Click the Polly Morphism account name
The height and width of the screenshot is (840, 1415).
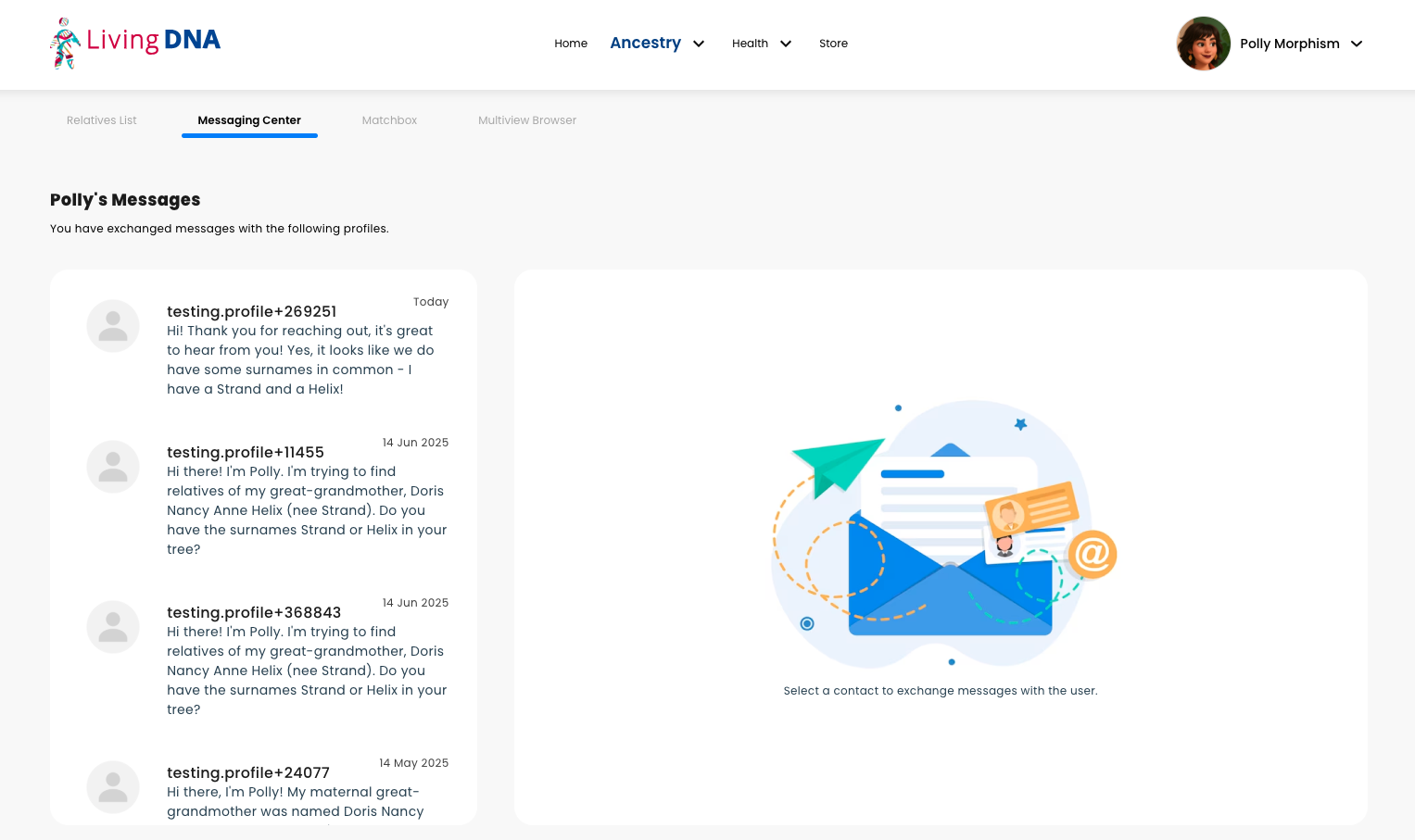tap(1290, 44)
